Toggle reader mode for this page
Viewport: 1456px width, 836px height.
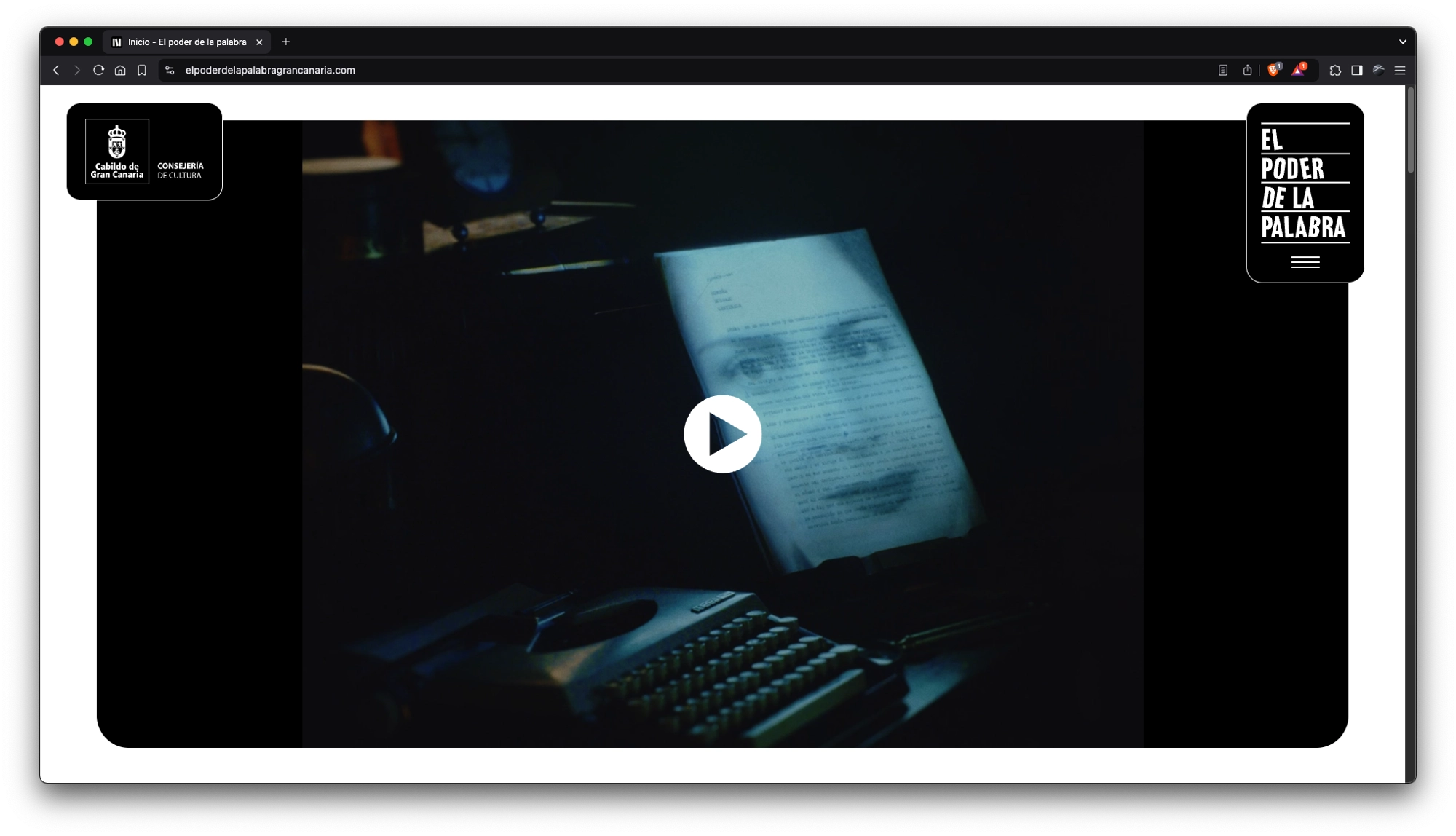(1223, 71)
